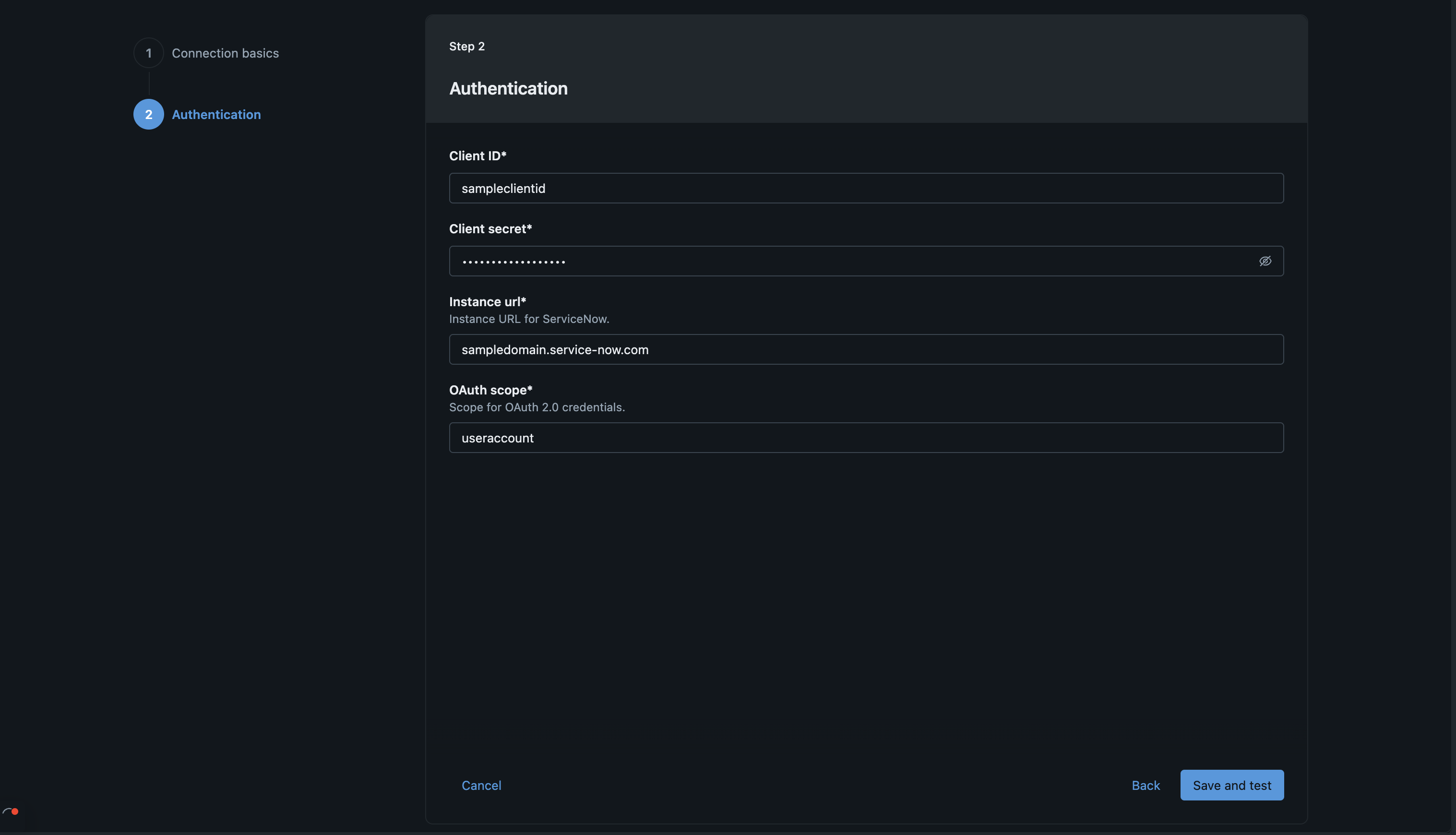
Task: Click the 'Step 2' header text
Action: (467, 47)
